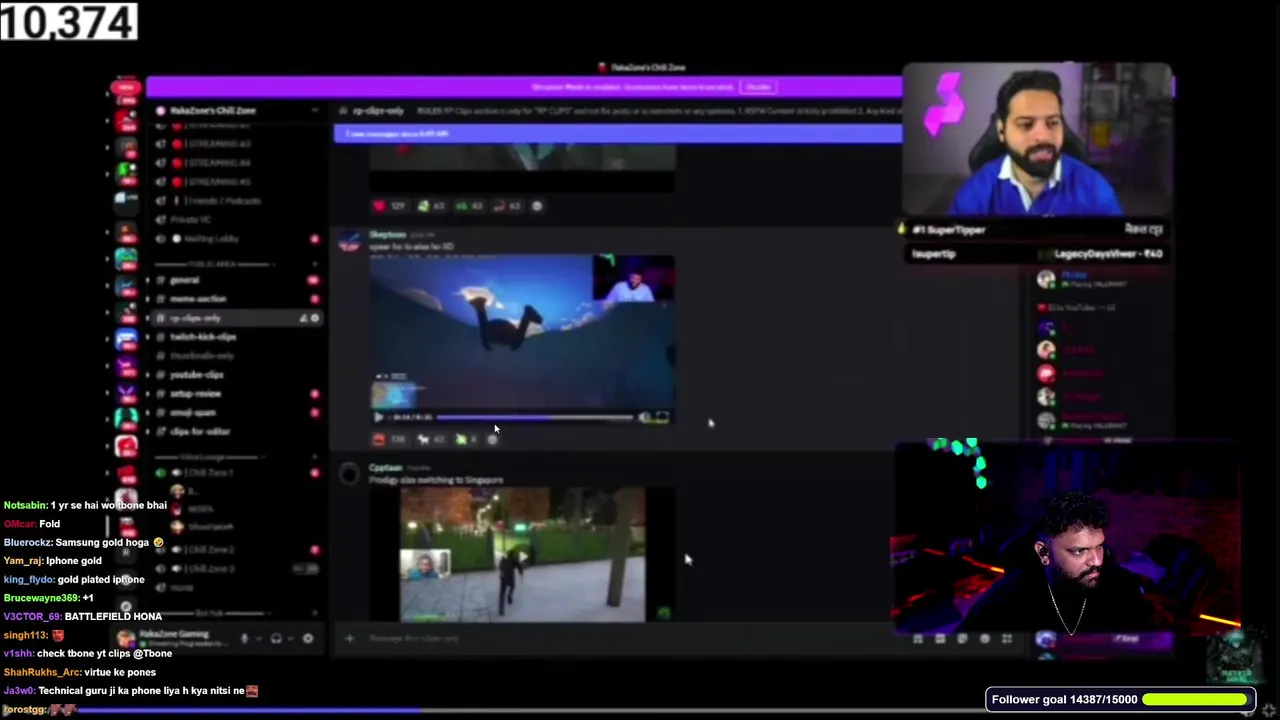Disable streamer mode from the purple banner
1280x720 pixels.
click(758, 87)
